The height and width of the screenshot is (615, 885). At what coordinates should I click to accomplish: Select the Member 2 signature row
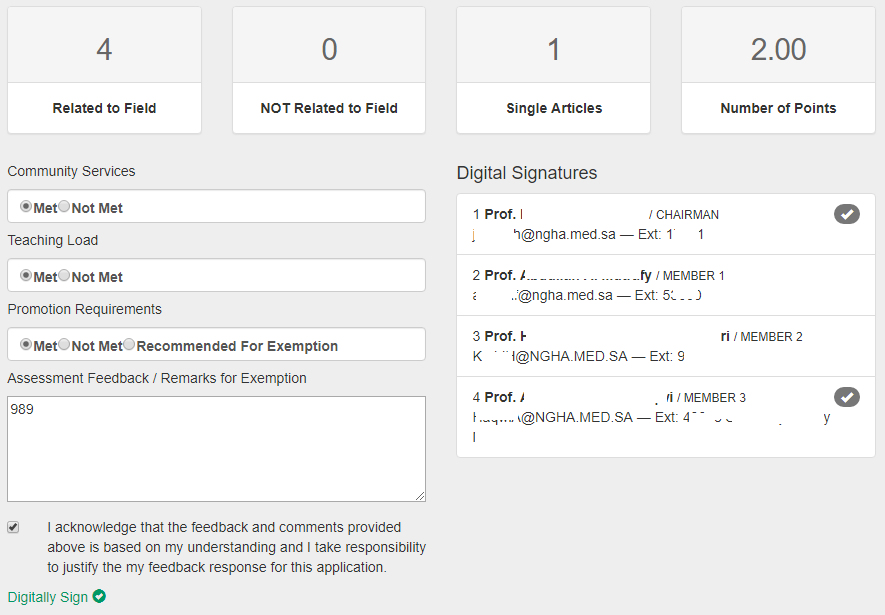666,346
